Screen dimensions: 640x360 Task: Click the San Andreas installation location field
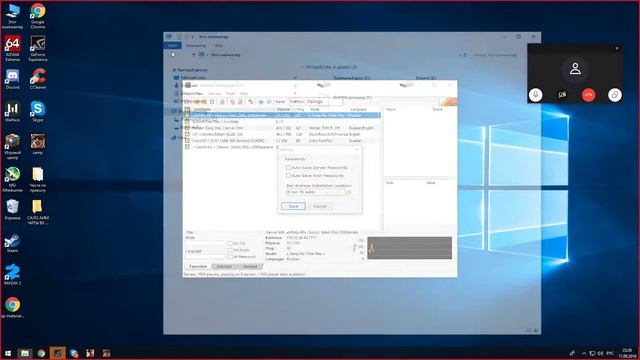click(x=315, y=192)
